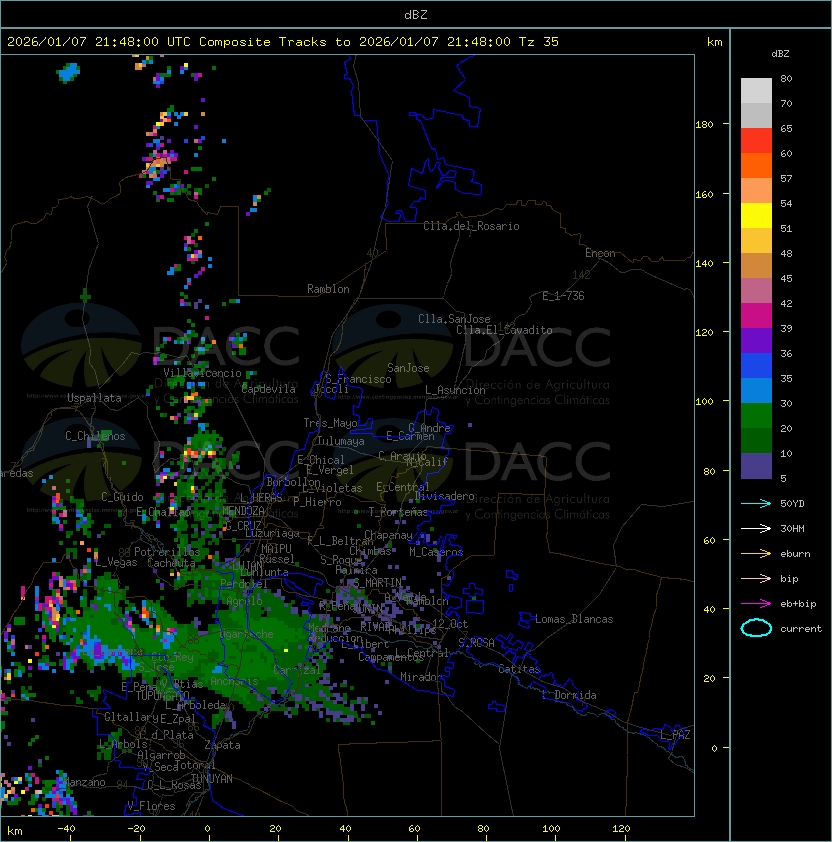Click the 'Tres_Mayo' map label
This screenshot has height=842, width=832.
(x=330, y=423)
